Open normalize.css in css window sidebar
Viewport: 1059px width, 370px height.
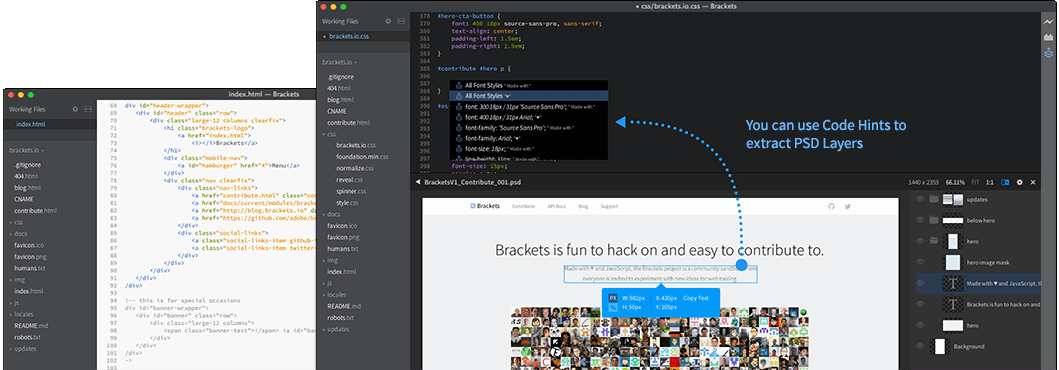(355, 168)
